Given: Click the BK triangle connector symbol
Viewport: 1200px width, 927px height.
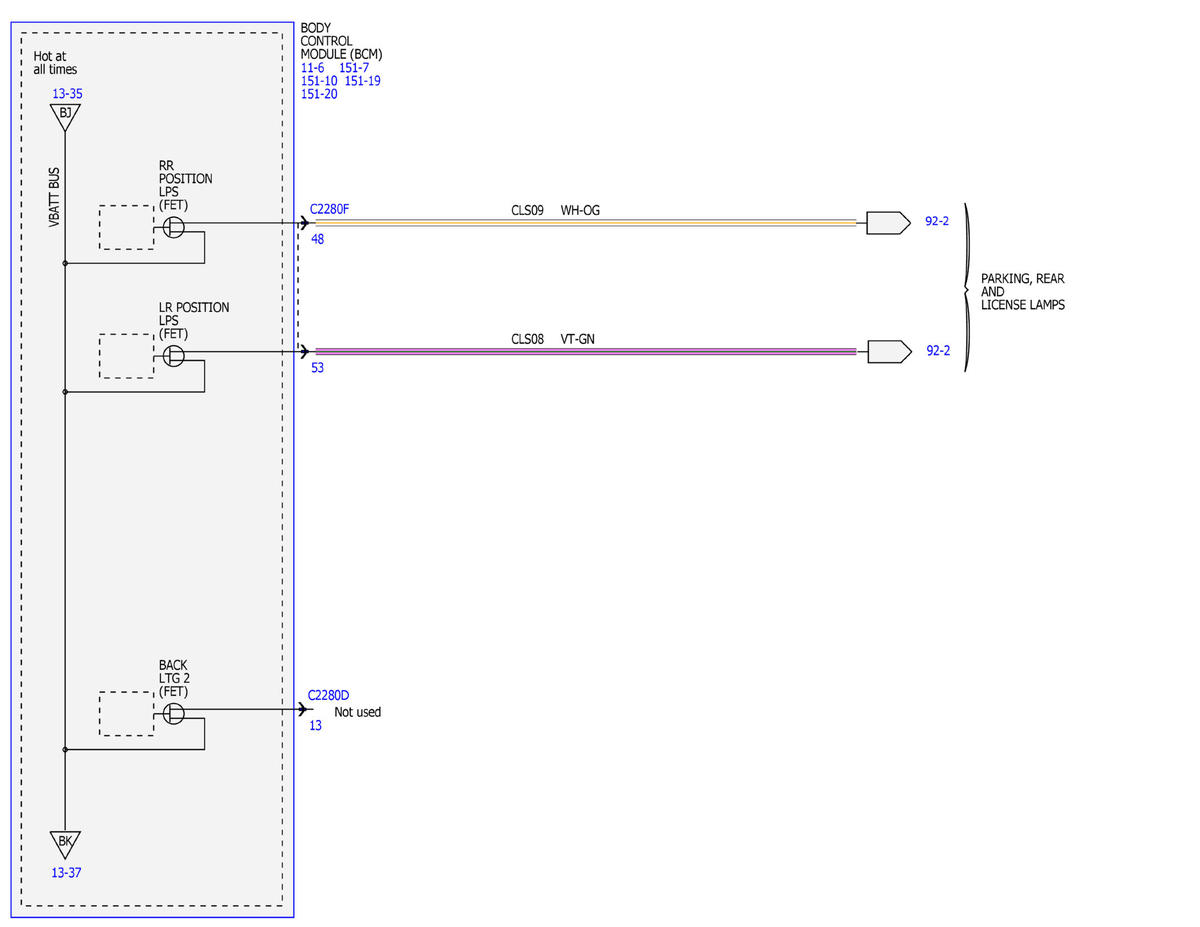Looking at the screenshot, I should tap(65, 844).
